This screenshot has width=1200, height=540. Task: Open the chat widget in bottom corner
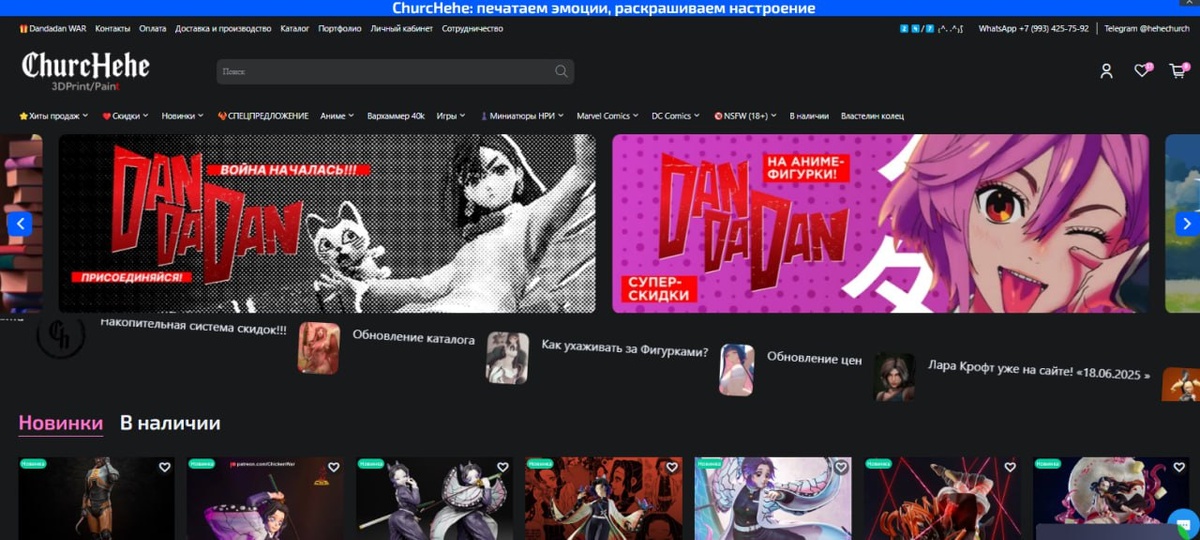(x=1183, y=523)
